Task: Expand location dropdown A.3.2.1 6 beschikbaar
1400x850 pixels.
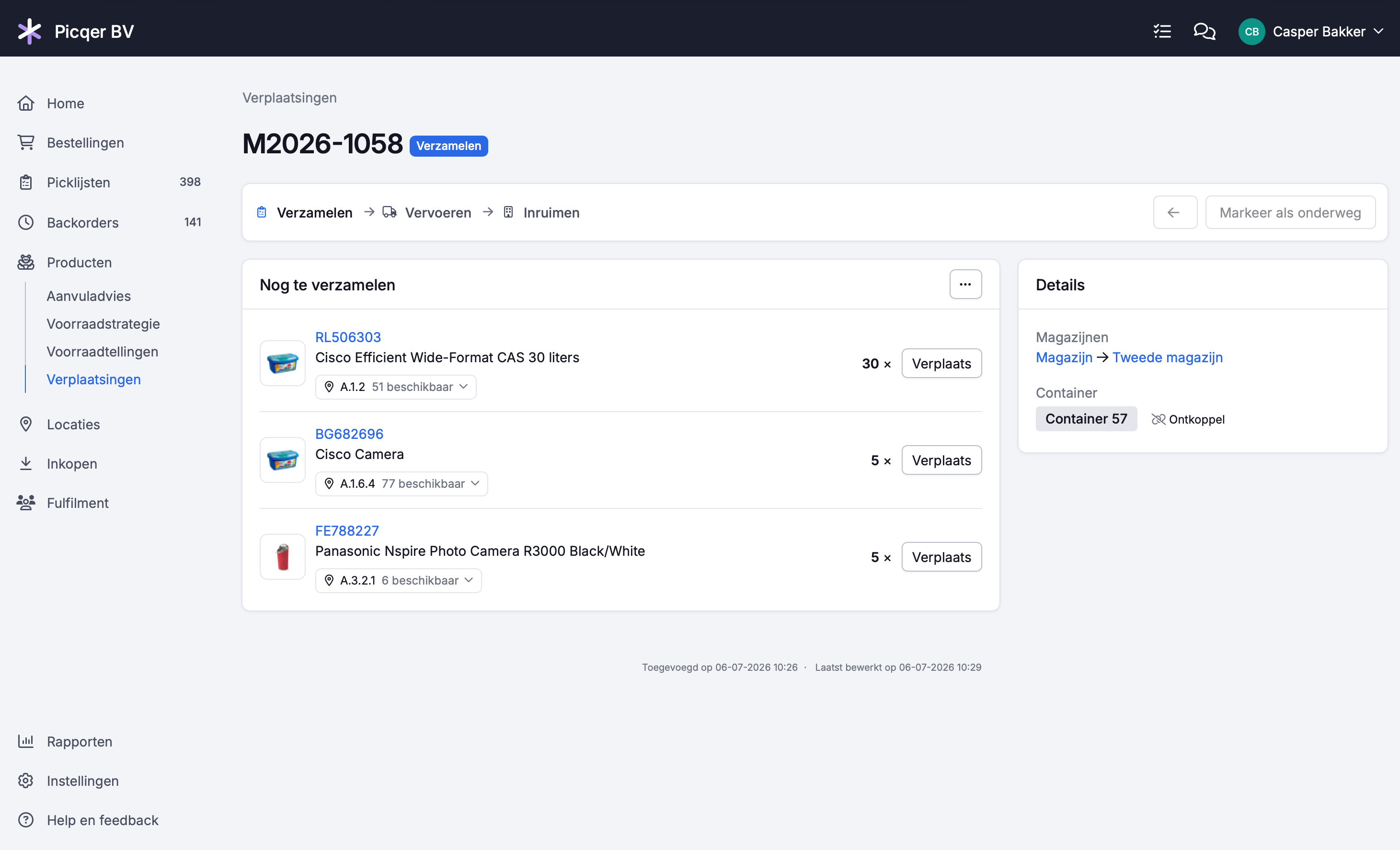Action: (x=398, y=580)
